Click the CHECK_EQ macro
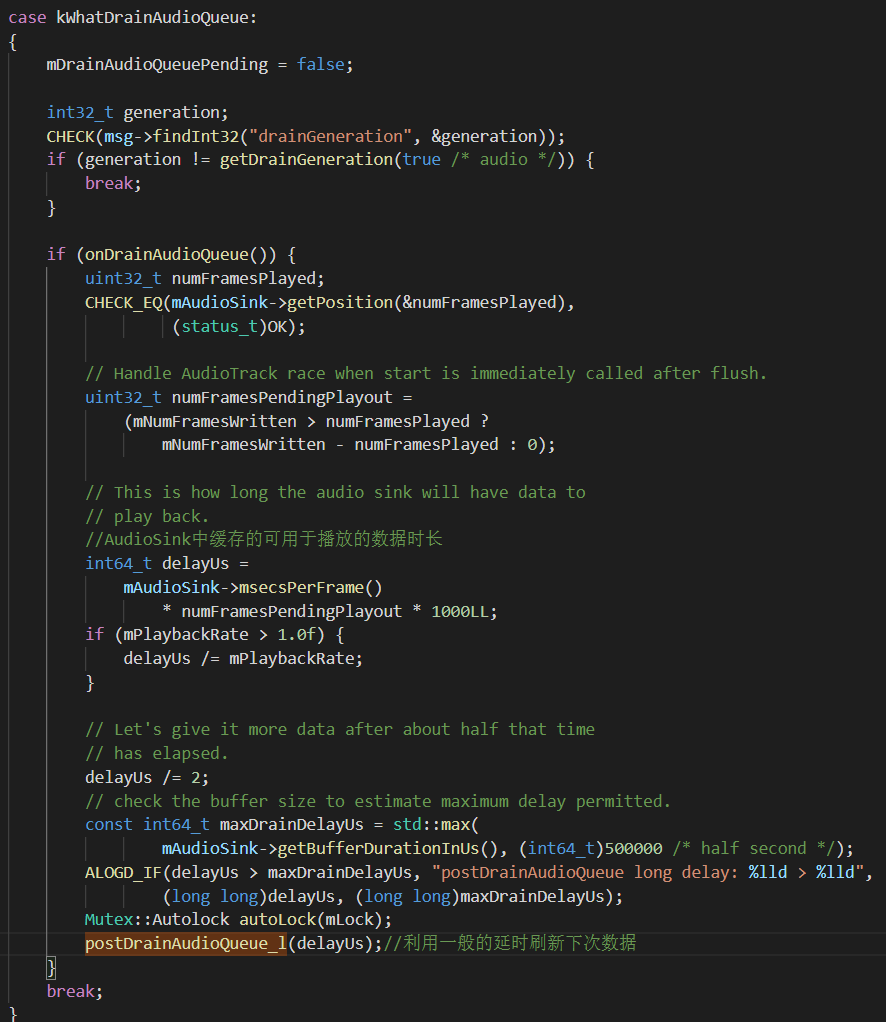 123,302
